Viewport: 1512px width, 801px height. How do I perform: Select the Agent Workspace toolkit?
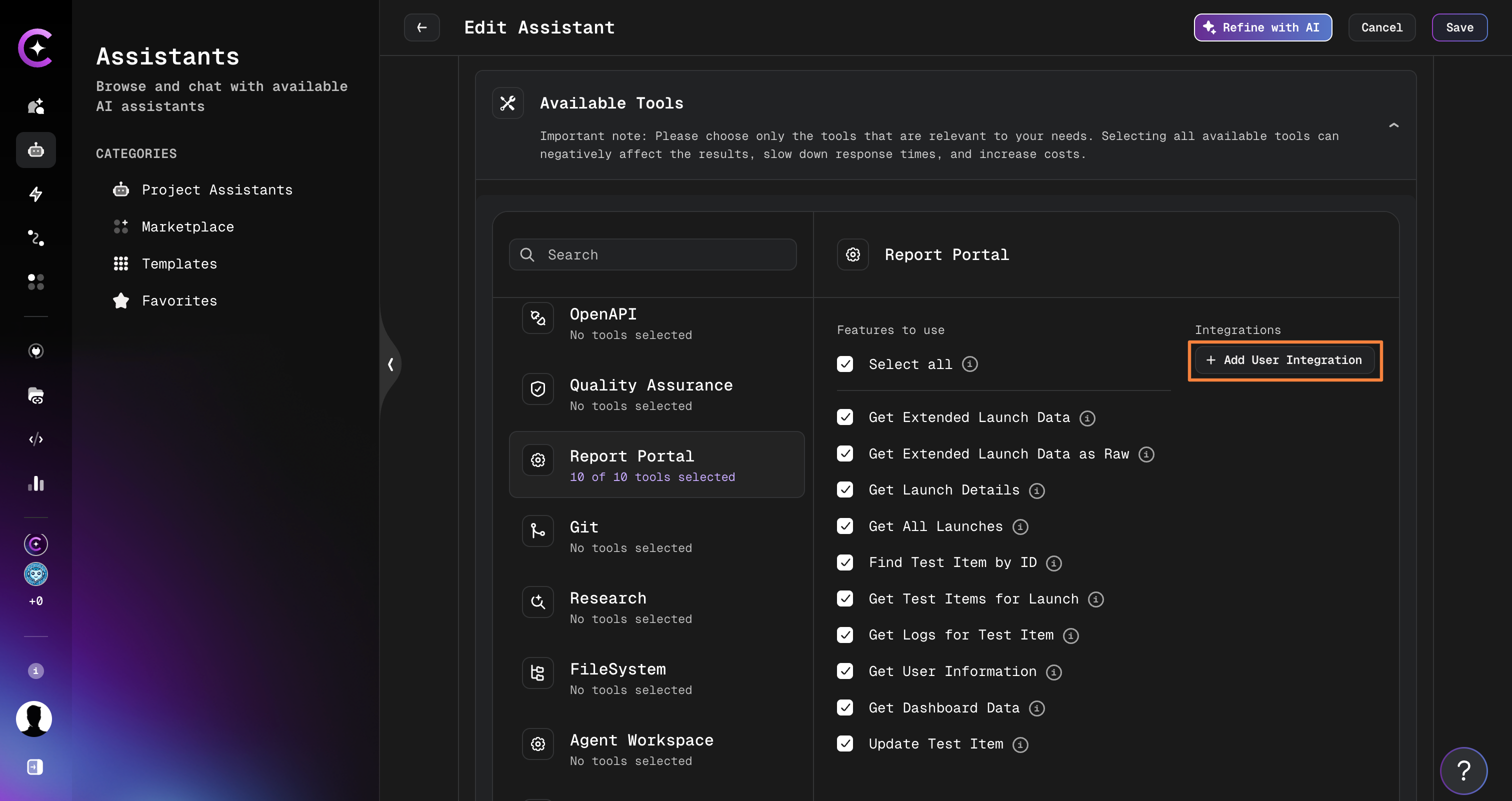click(656, 749)
